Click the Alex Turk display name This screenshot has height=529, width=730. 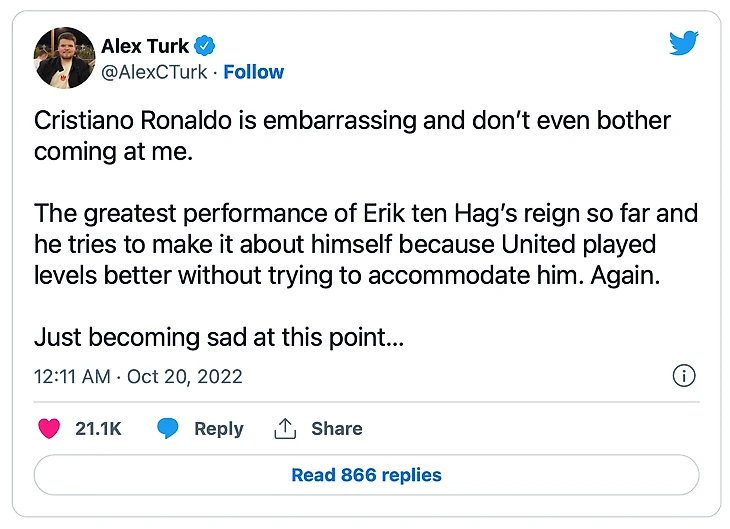145,47
